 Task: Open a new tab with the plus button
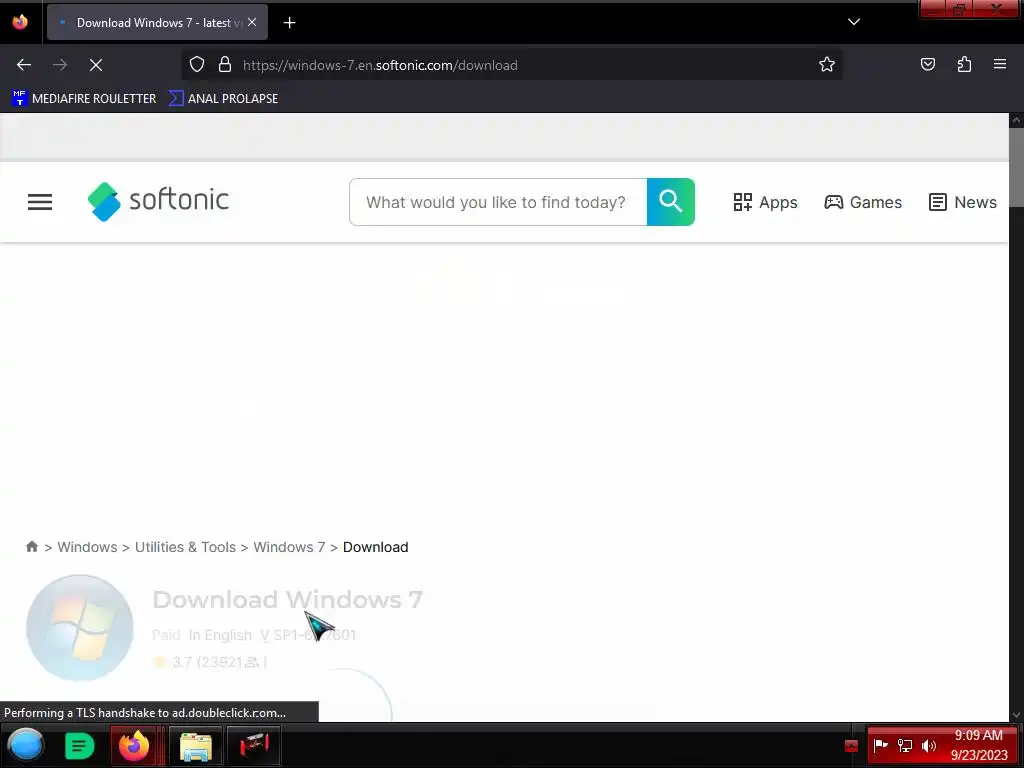pyautogui.click(x=289, y=23)
